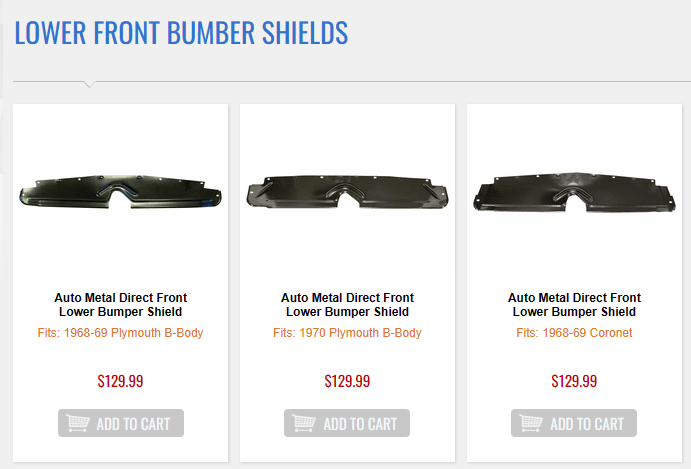691x469 pixels.
Task: Click cart icon for 1970 Plymouth B-Body shield
Action: (304, 424)
